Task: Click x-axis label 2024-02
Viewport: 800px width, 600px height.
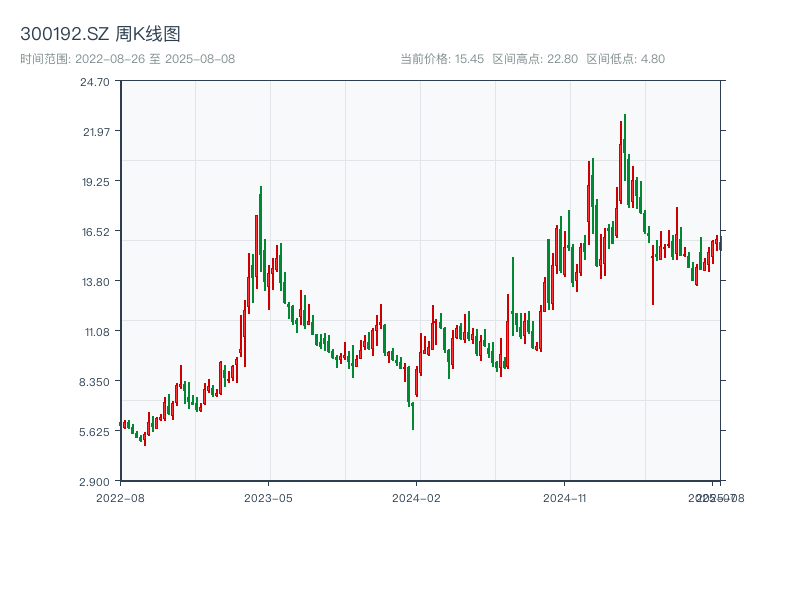Action: [416, 498]
